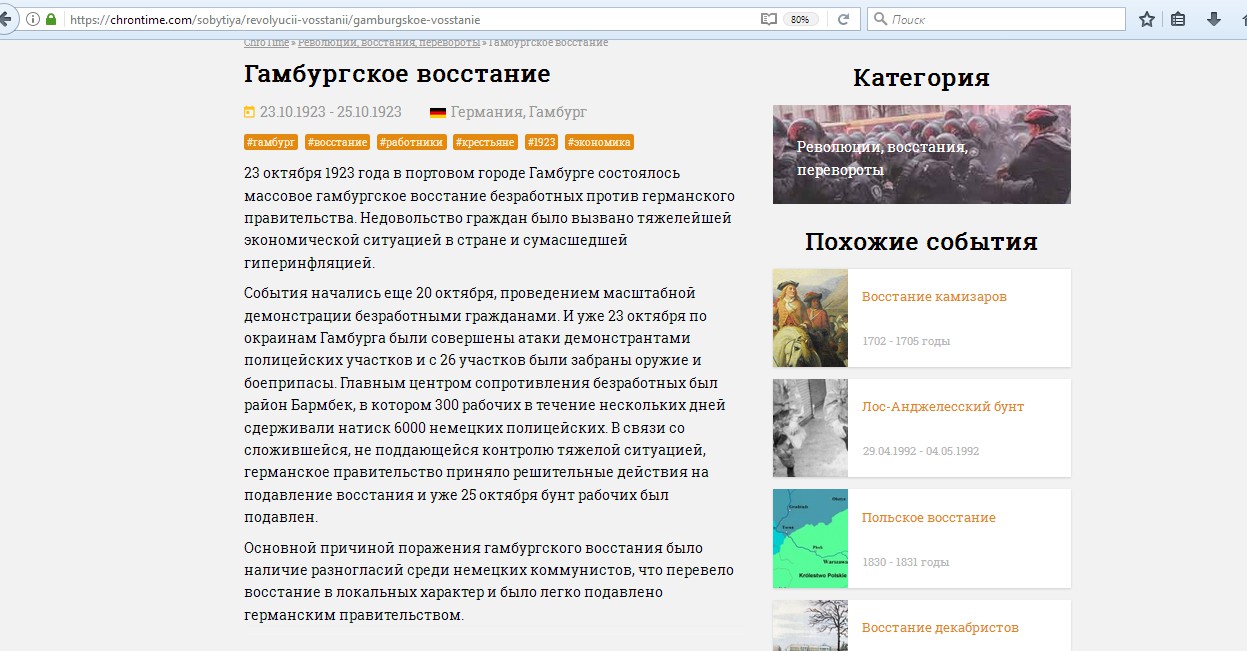Image resolution: width=1247 pixels, height=651 pixels.
Task: Open ChroTime breadcrumb link
Action: pyautogui.click(x=267, y=43)
